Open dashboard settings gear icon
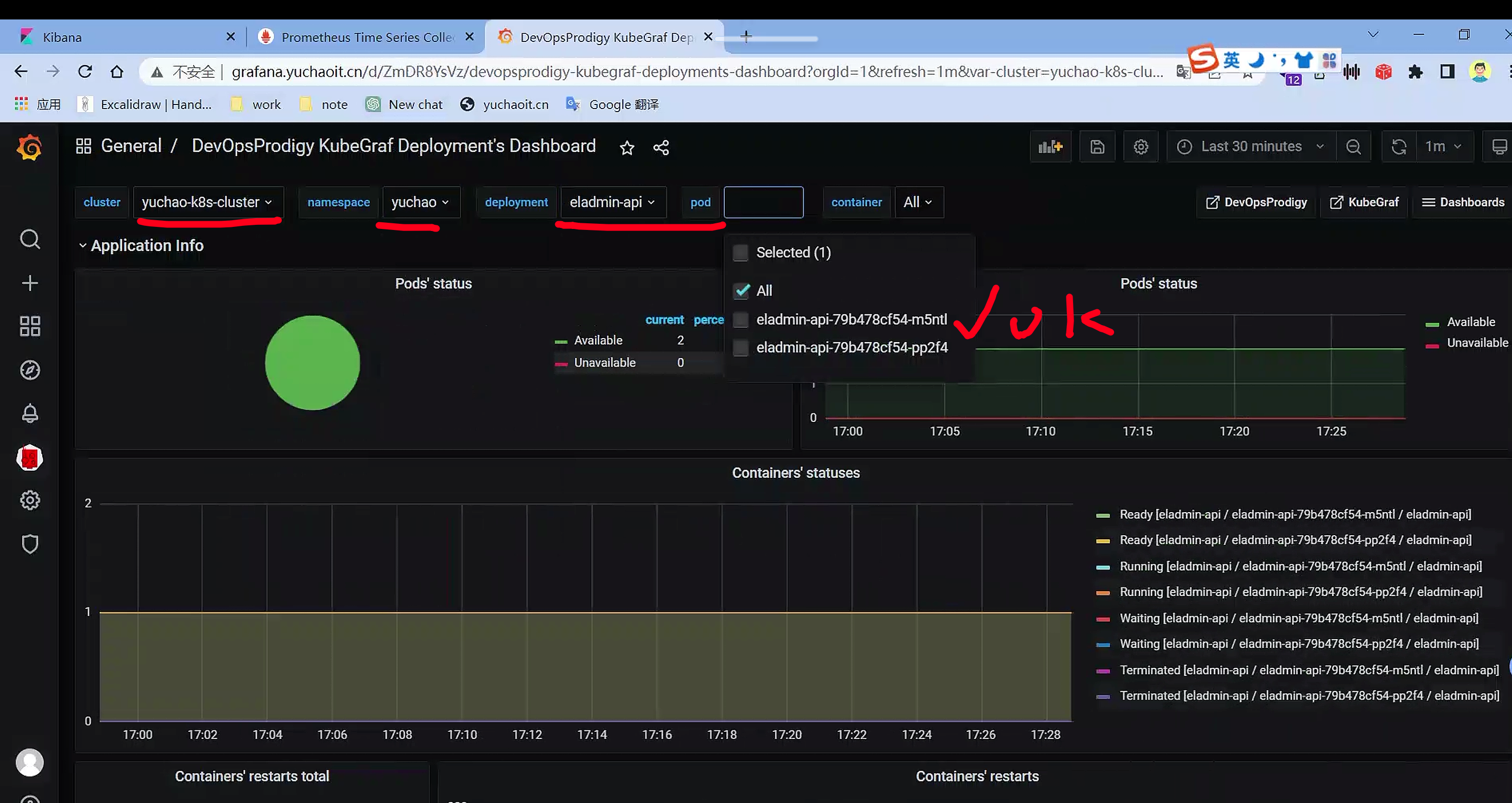The width and height of the screenshot is (1512, 803). [x=1141, y=147]
